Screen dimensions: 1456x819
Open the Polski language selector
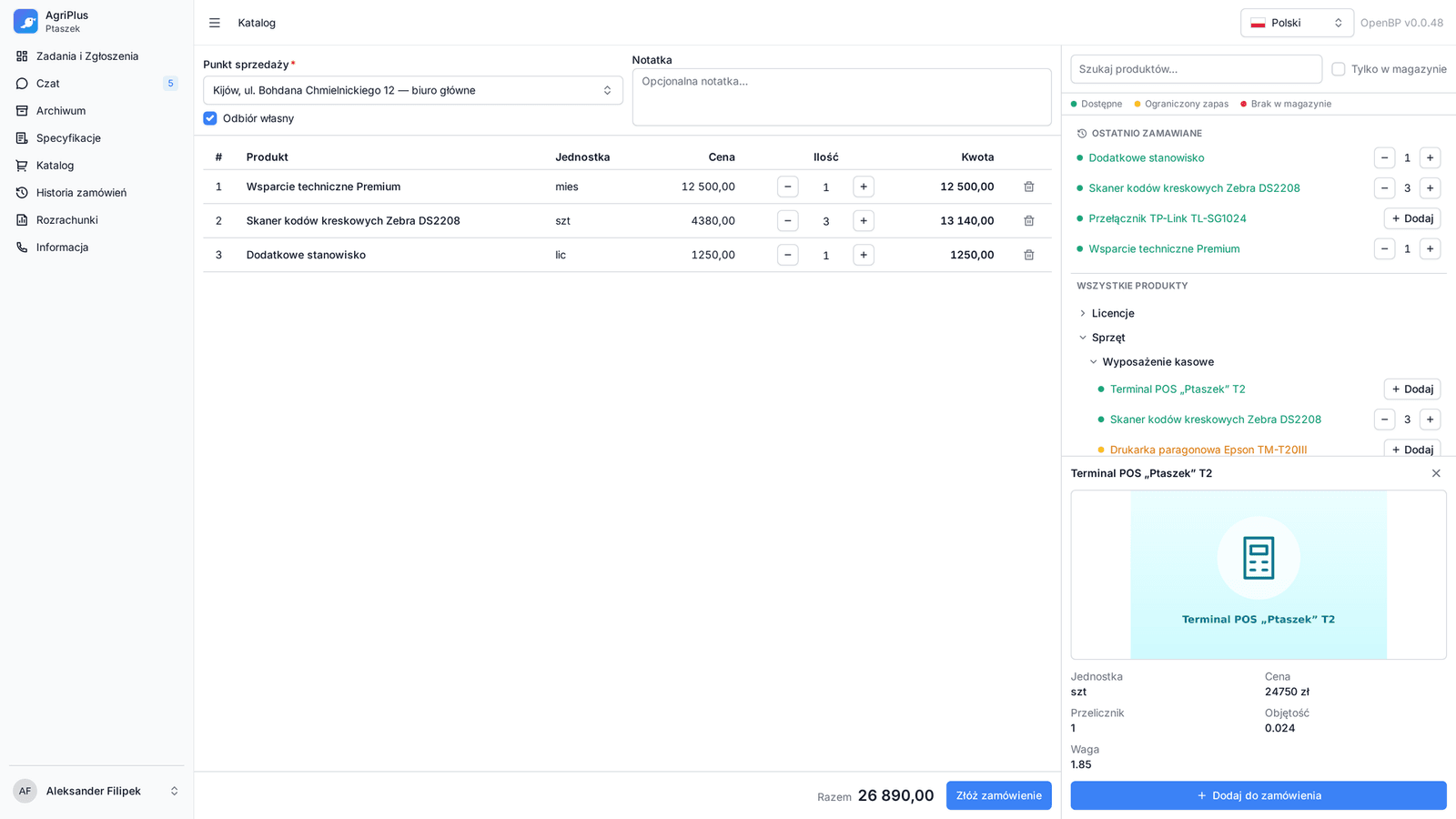[x=1297, y=23]
